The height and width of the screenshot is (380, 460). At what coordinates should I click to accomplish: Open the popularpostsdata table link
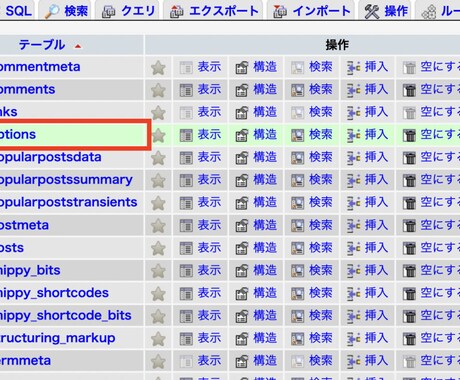click(51, 157)
